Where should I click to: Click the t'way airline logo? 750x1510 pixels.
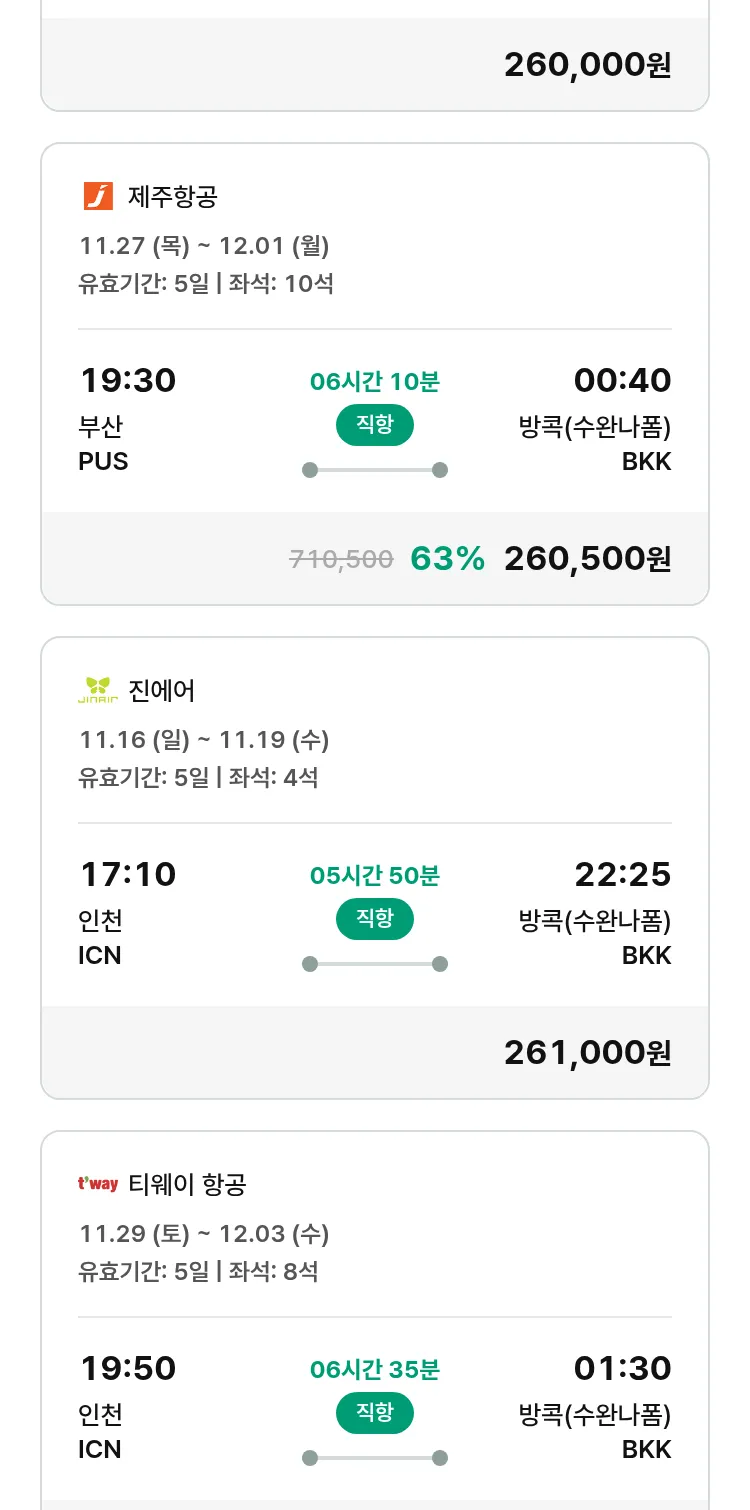(98, 1184)
